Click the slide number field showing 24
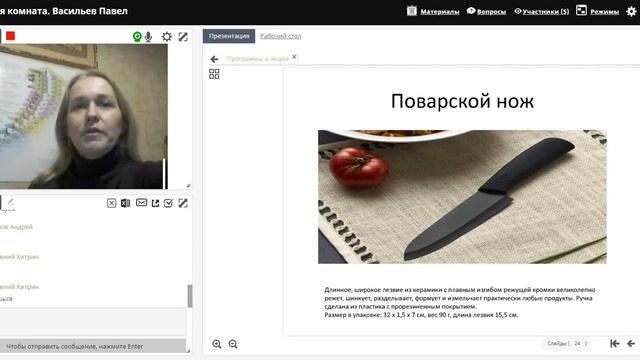The image size is (640, 360). tap(577, 343)
